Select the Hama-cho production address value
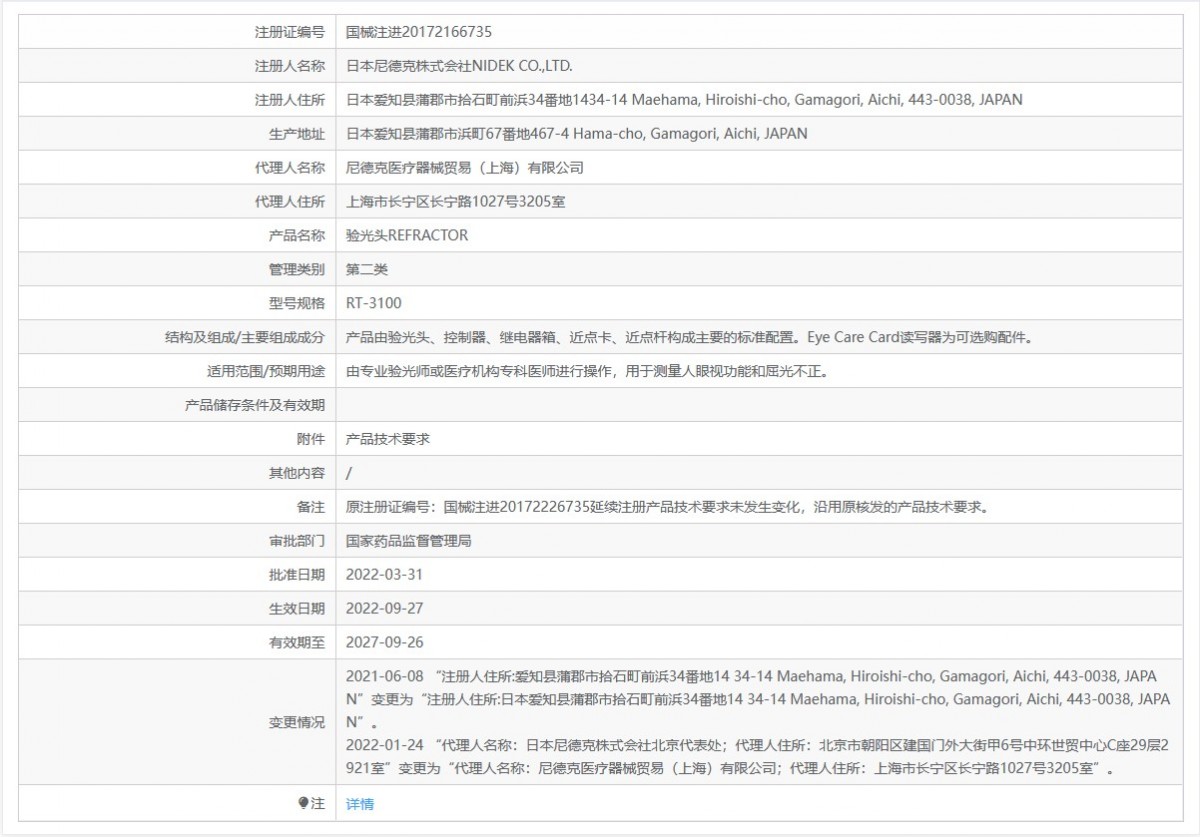Viewport: 1200px width, 837px height. 577,134
